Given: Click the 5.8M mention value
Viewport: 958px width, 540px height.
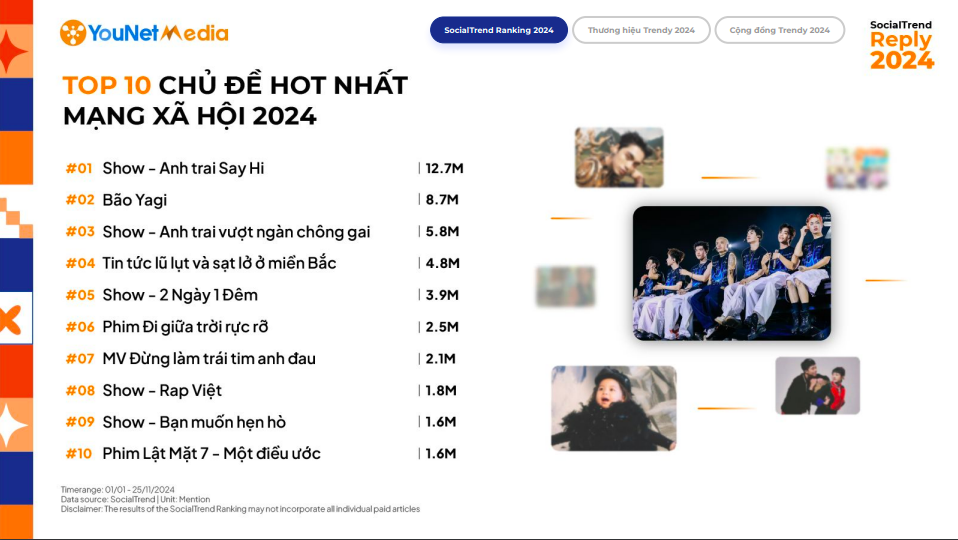Looking at the screenshot, I should click(x=442, y=232).
